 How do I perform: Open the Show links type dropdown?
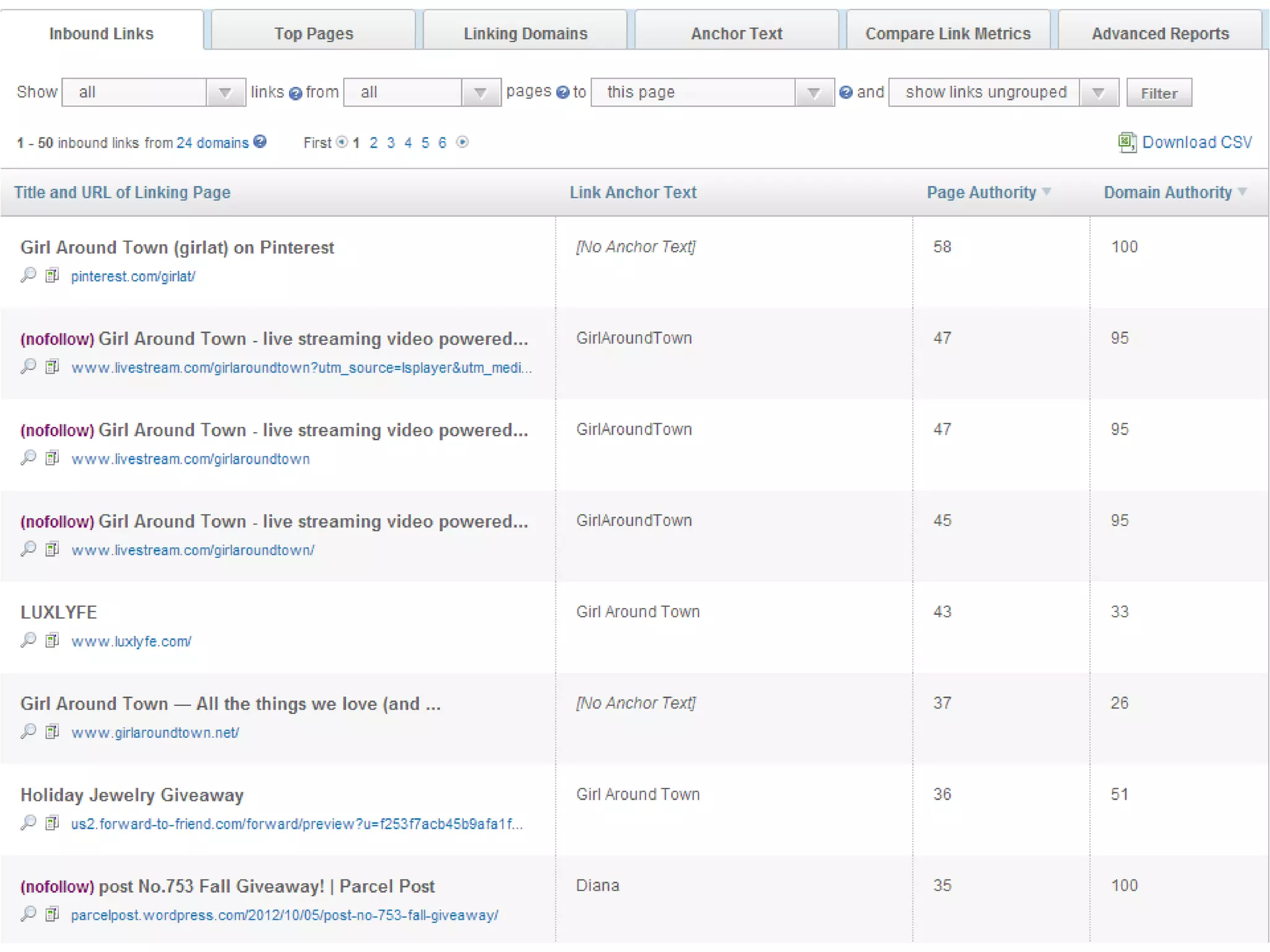click(154, 92)
